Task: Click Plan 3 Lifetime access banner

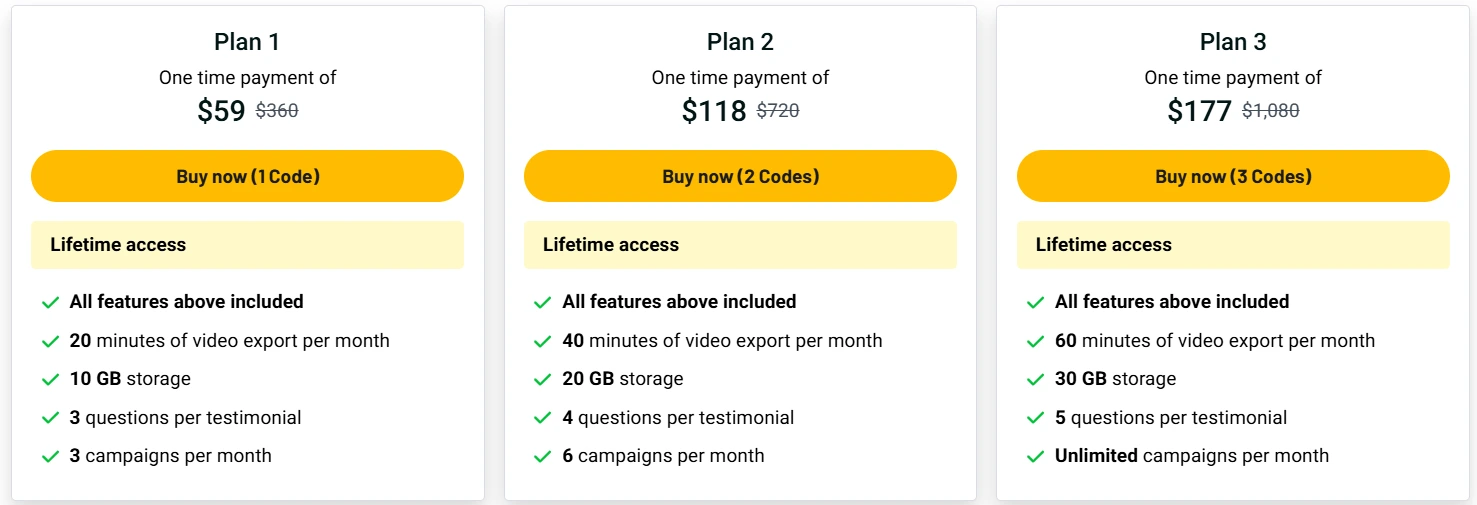Action: point(1233,245)
